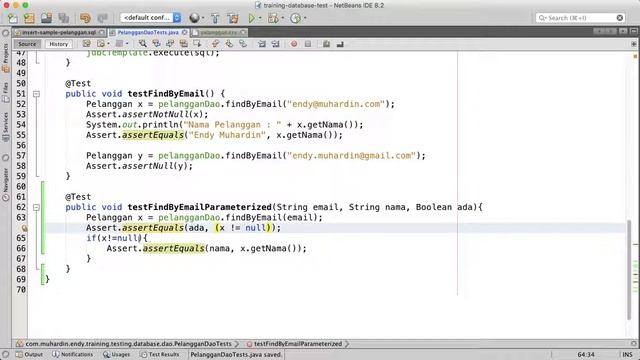Expand the Run button dropdown arrow

click(260, 18)
